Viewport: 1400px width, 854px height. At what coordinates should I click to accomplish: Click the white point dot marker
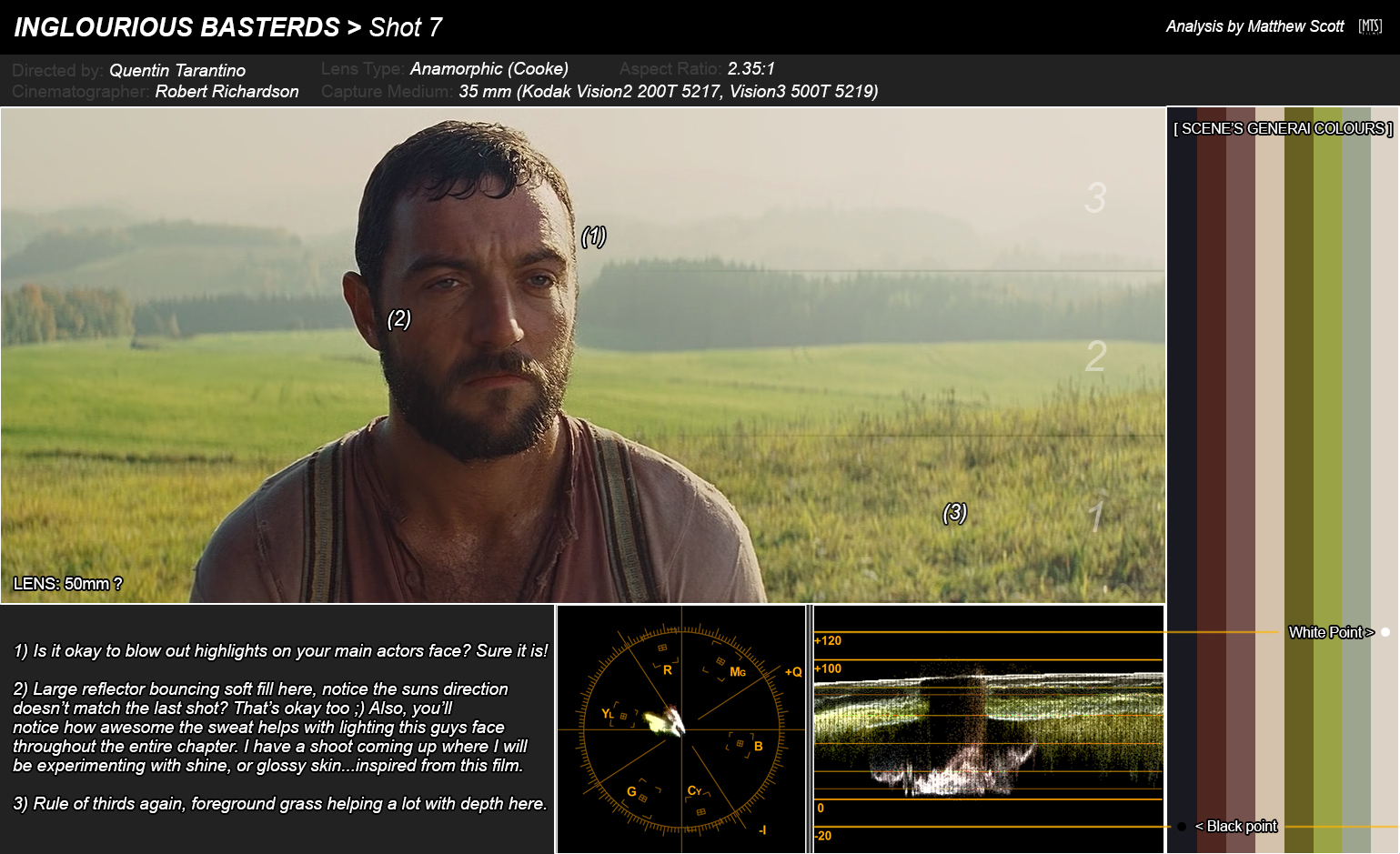pos(1385,632)
